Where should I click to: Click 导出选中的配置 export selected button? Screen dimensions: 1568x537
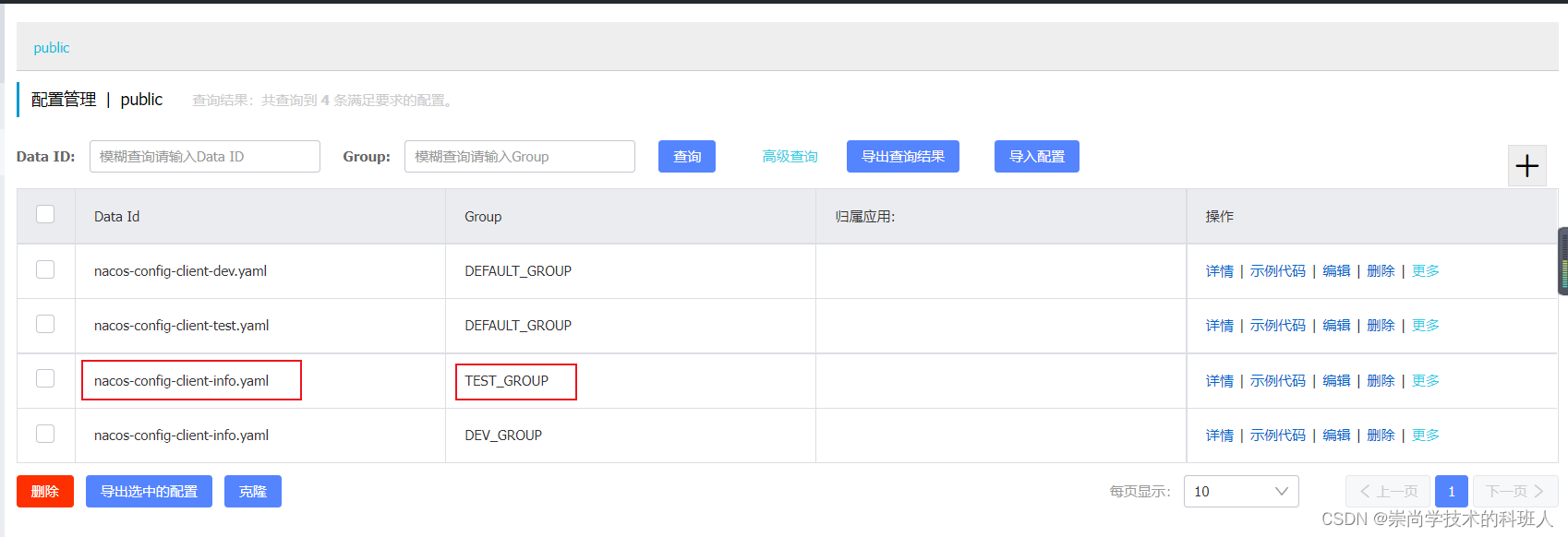tap(149, 492)
